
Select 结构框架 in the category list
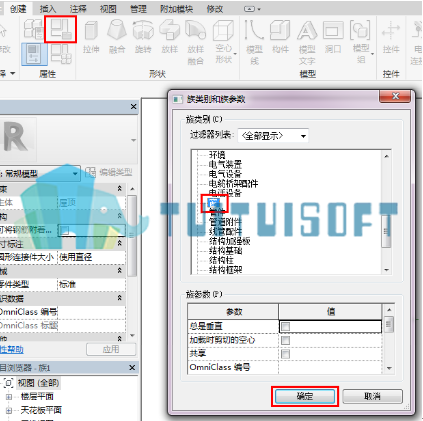pyautogui.click(x=225, y=269)
